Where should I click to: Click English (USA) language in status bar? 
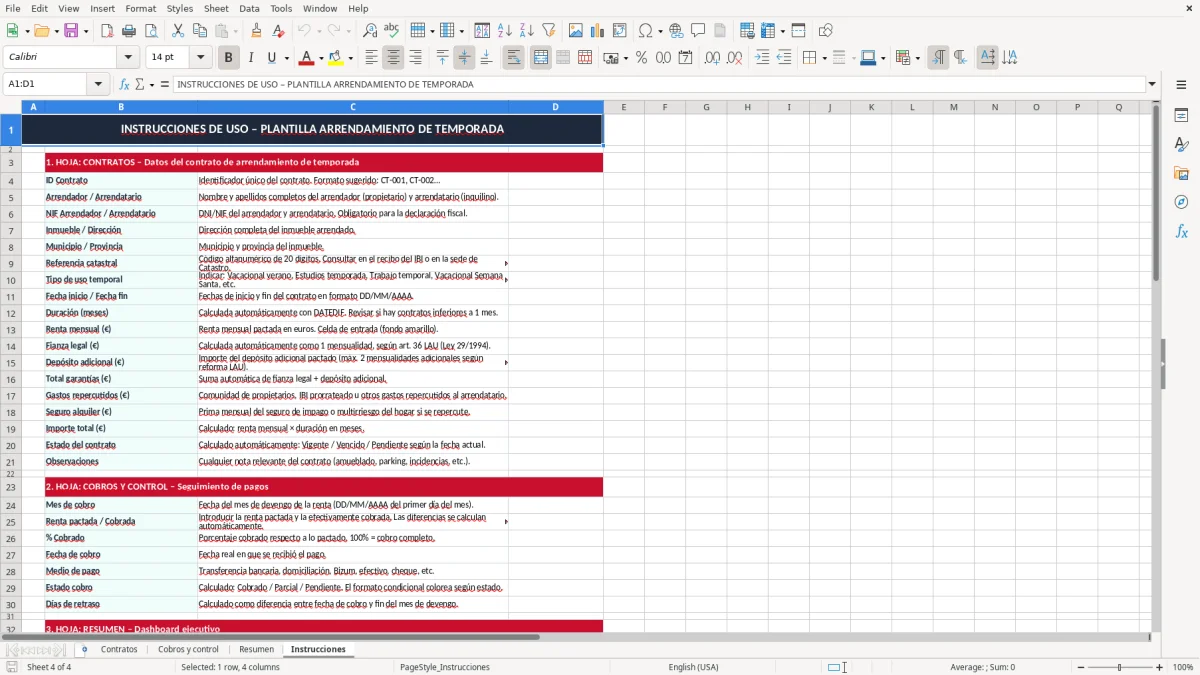coord(693,667)
